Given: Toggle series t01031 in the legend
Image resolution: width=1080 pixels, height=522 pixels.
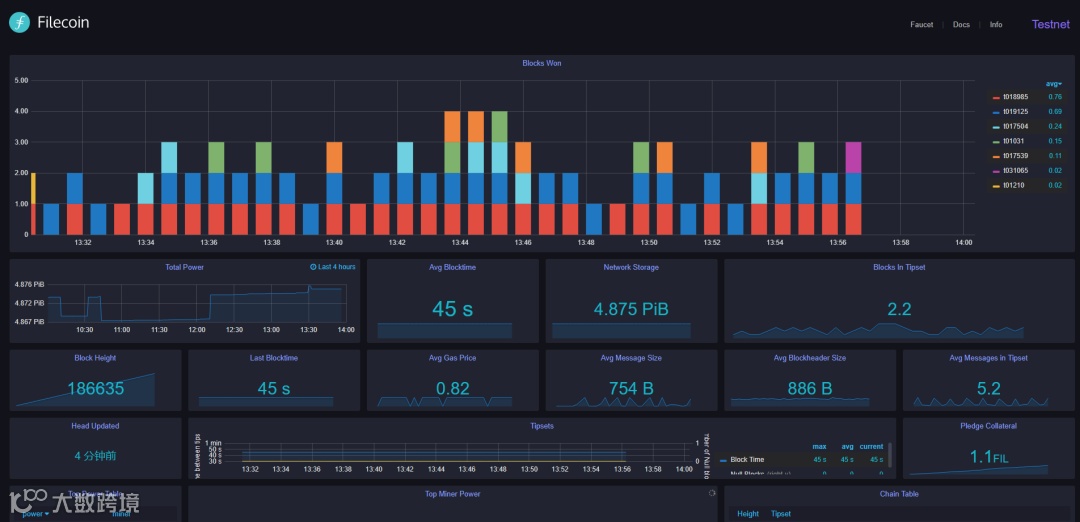Looking at the screenshot, I should (1014, 141).
